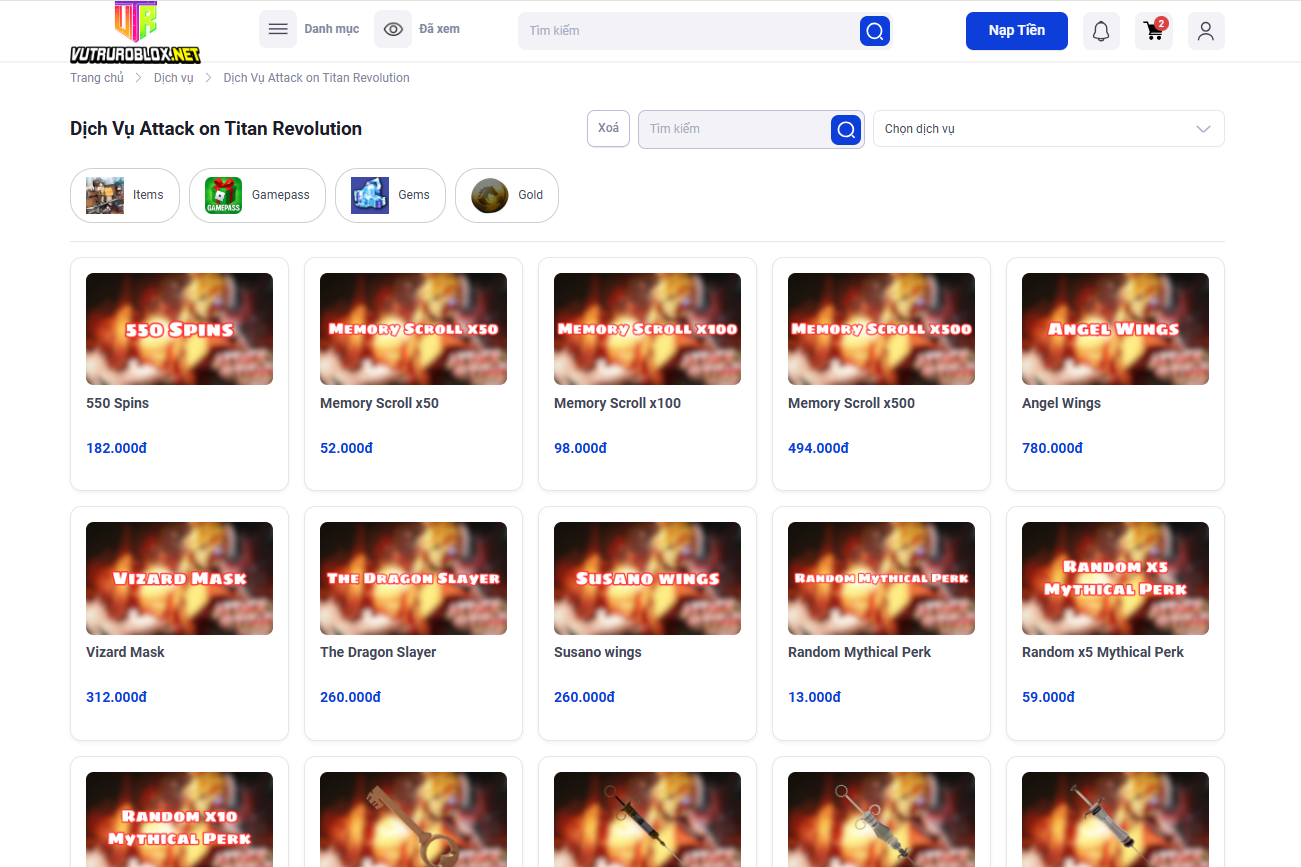Viewport: 1301px width, 867px height.
Task: Click the Gamepass category icon
Action: pyautogui.click(x=224, y=195)
